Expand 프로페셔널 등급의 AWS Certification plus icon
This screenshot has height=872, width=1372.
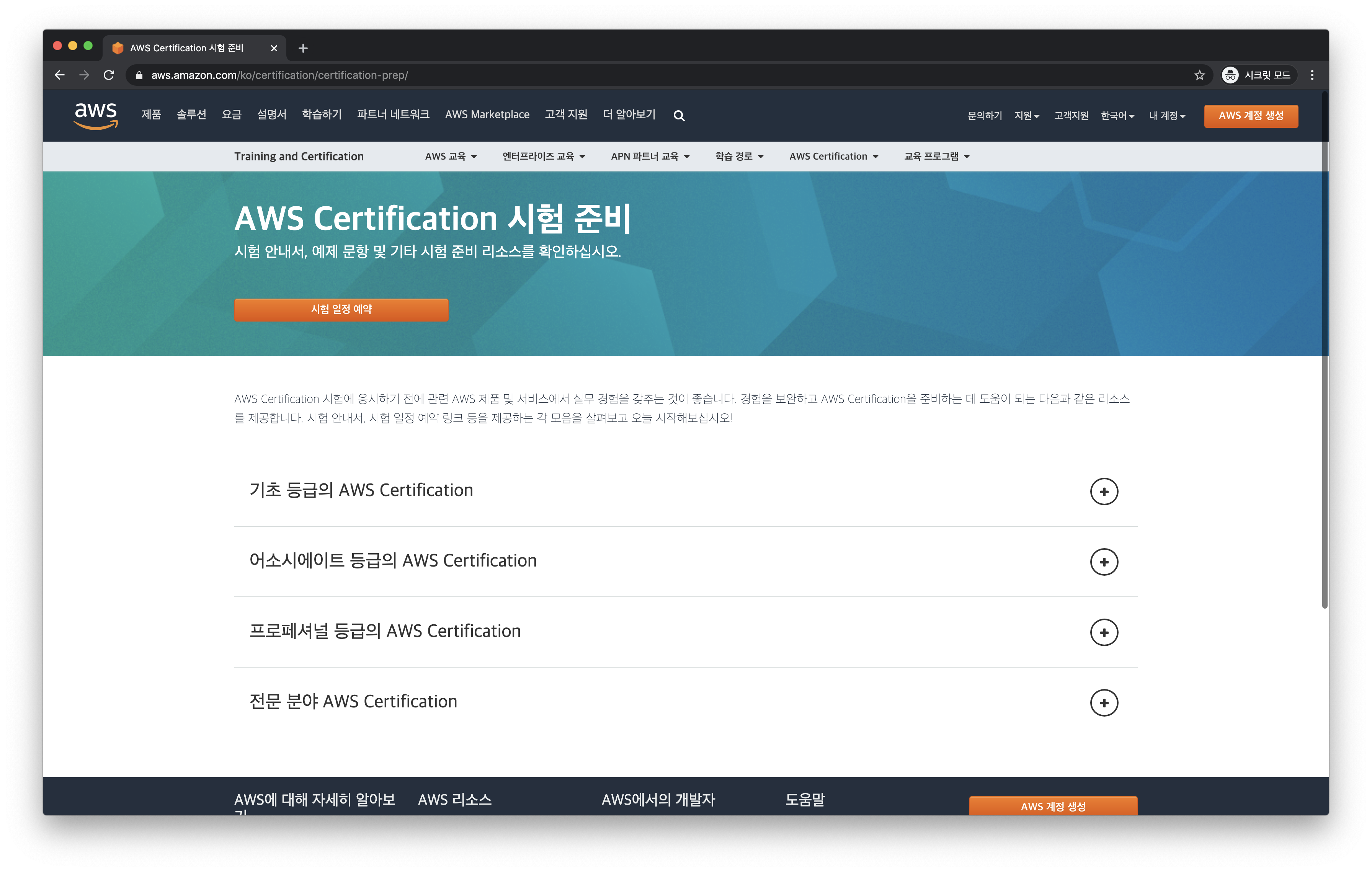pyautogui.click(x=1104, y=632)
